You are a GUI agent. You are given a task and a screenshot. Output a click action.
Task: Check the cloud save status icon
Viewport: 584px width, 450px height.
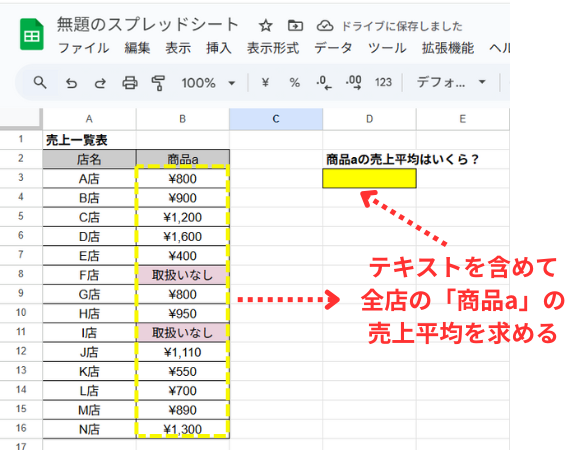(325, 26)
